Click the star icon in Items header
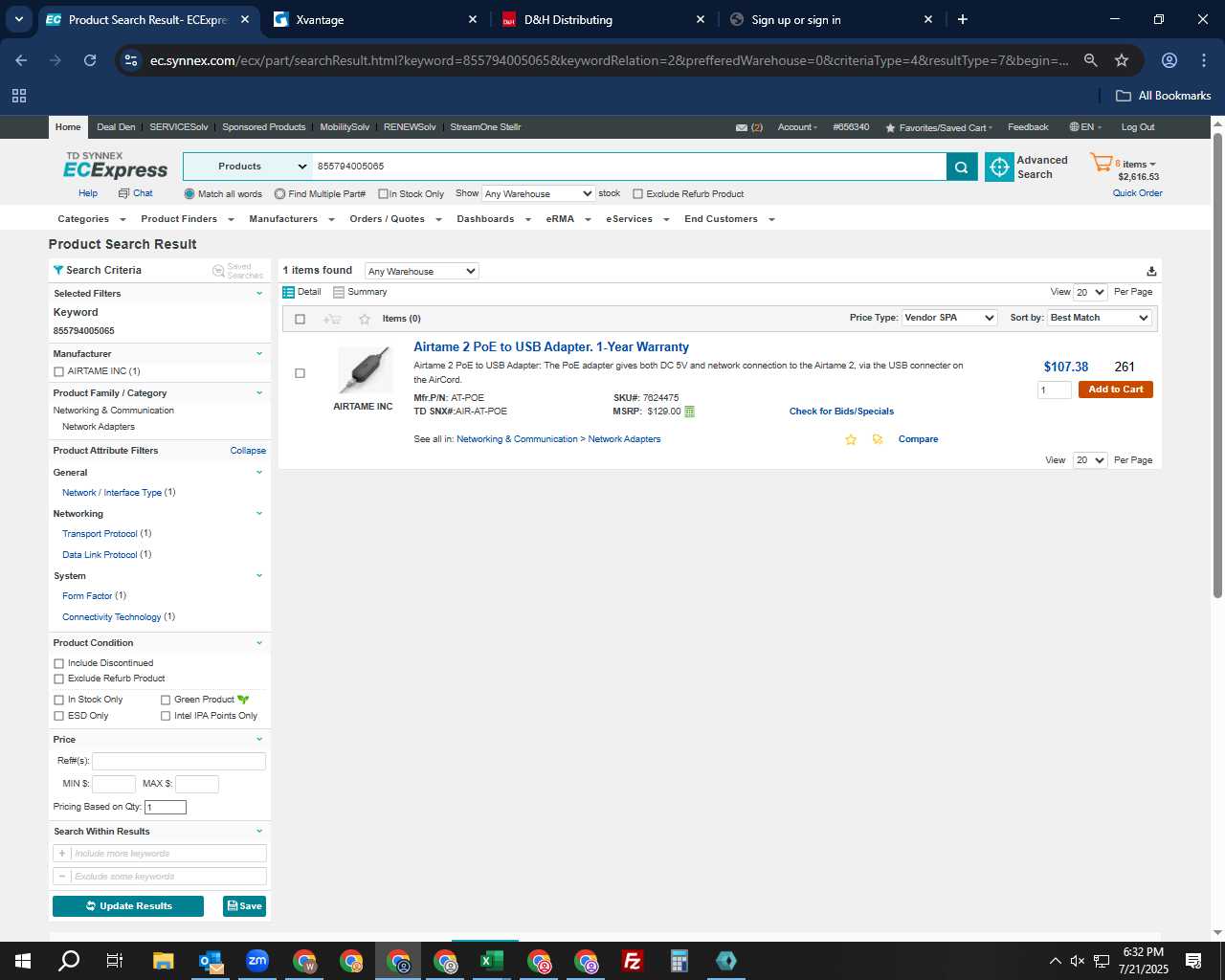This screenshot has width=1225, height=980. click(x=364, y=319)
